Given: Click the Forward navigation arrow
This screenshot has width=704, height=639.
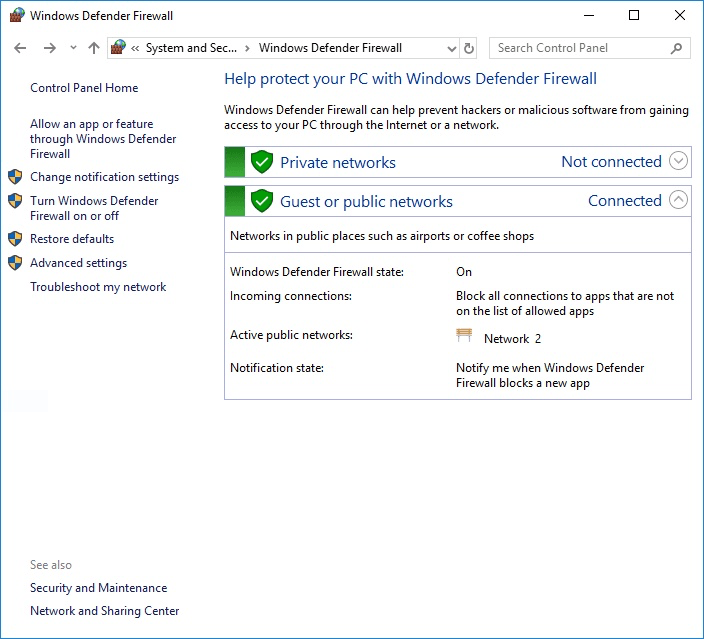Looking at the screenshot, I should click(x=49, y=48).
